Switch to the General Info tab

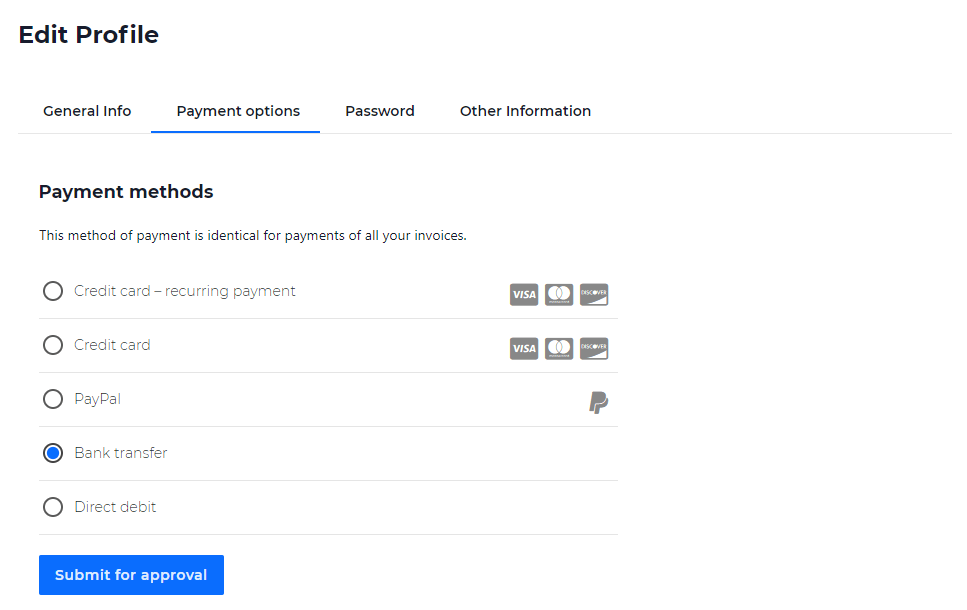click(87, 111)
